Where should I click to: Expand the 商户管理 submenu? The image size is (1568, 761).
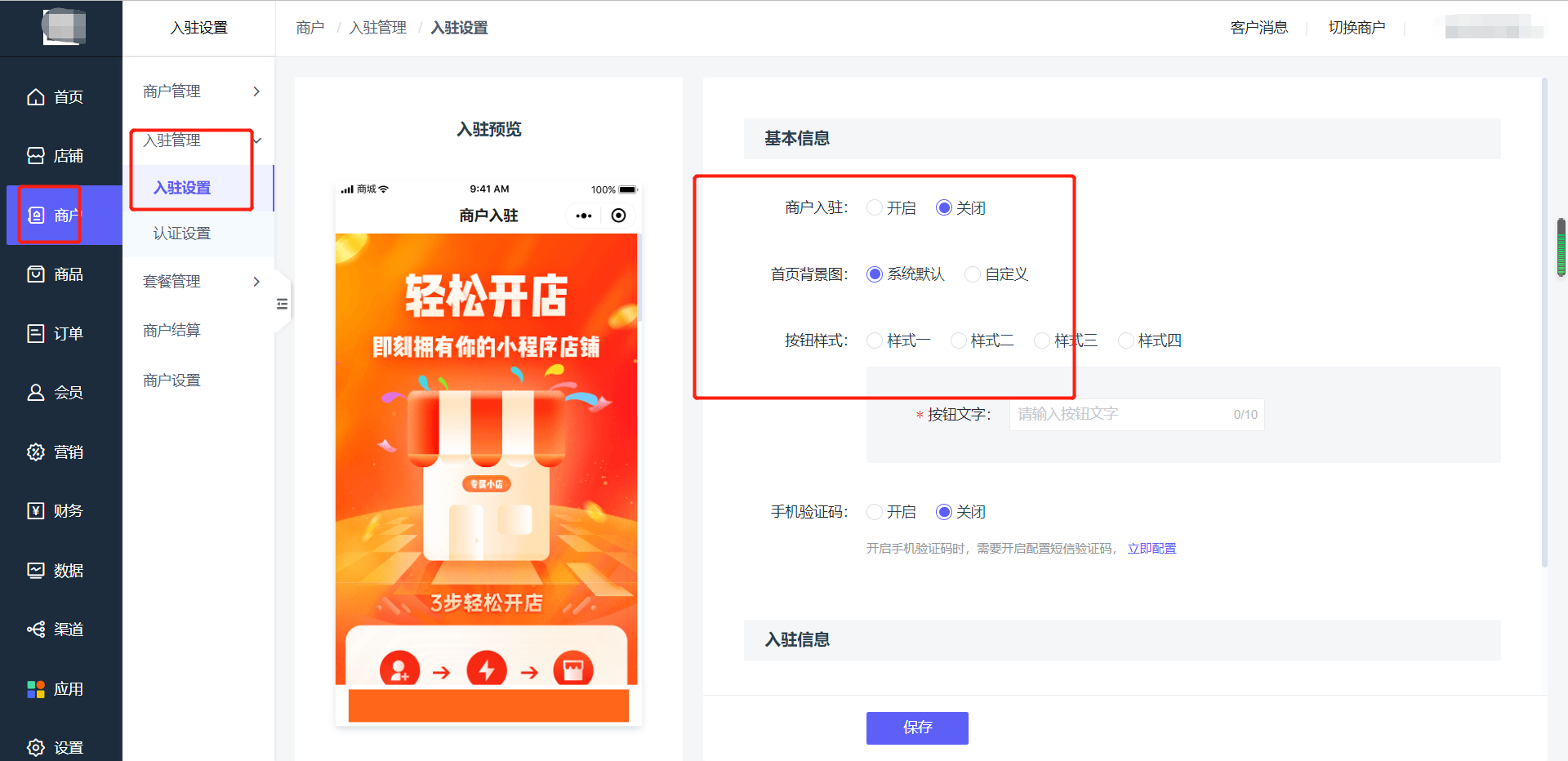(199, 91)
